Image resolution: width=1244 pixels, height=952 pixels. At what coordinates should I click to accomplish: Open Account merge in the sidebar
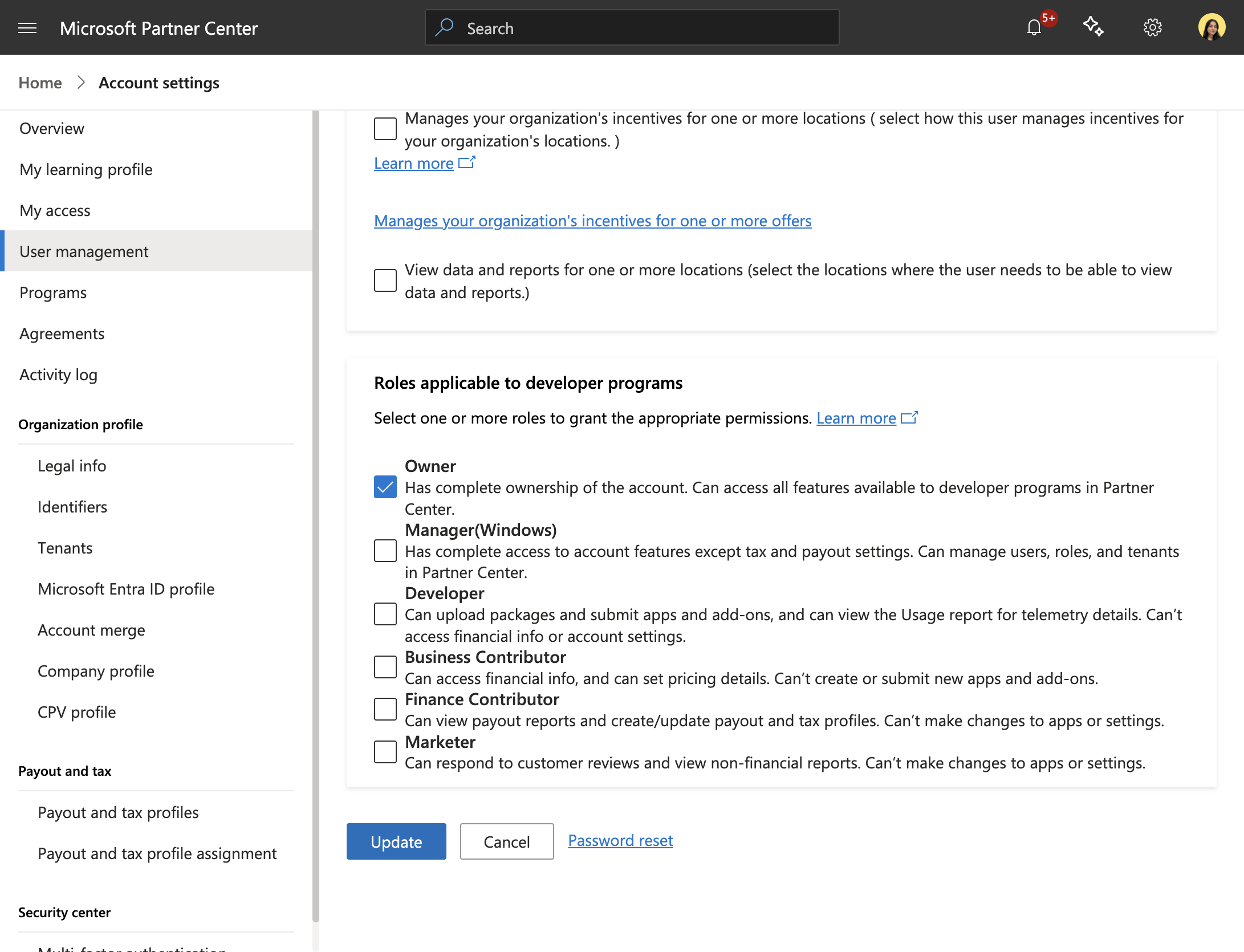[x=91, y=630]
